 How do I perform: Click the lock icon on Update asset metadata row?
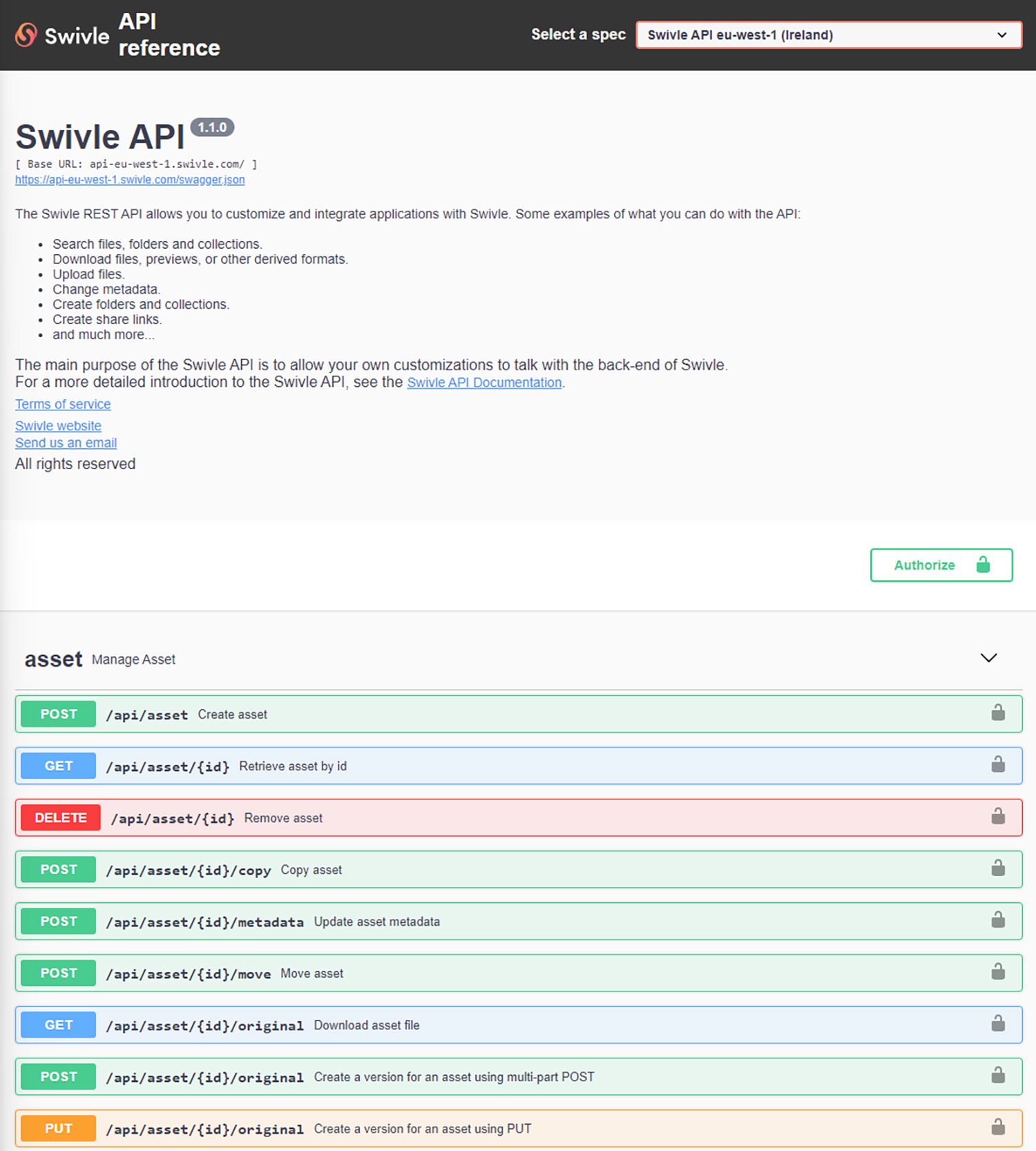(x=998, y=920)
